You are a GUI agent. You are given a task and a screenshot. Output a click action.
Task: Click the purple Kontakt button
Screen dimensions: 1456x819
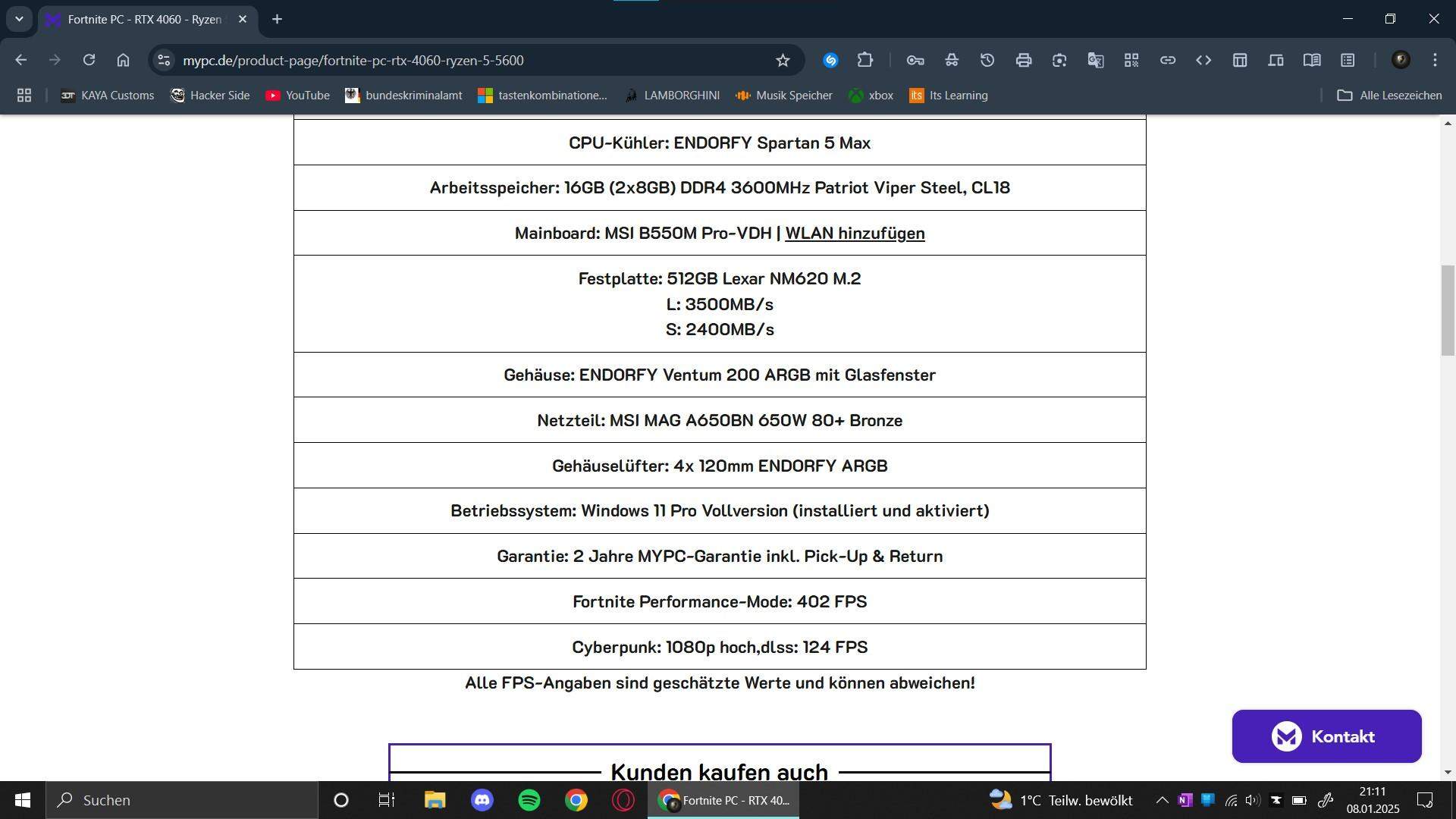1326,736
